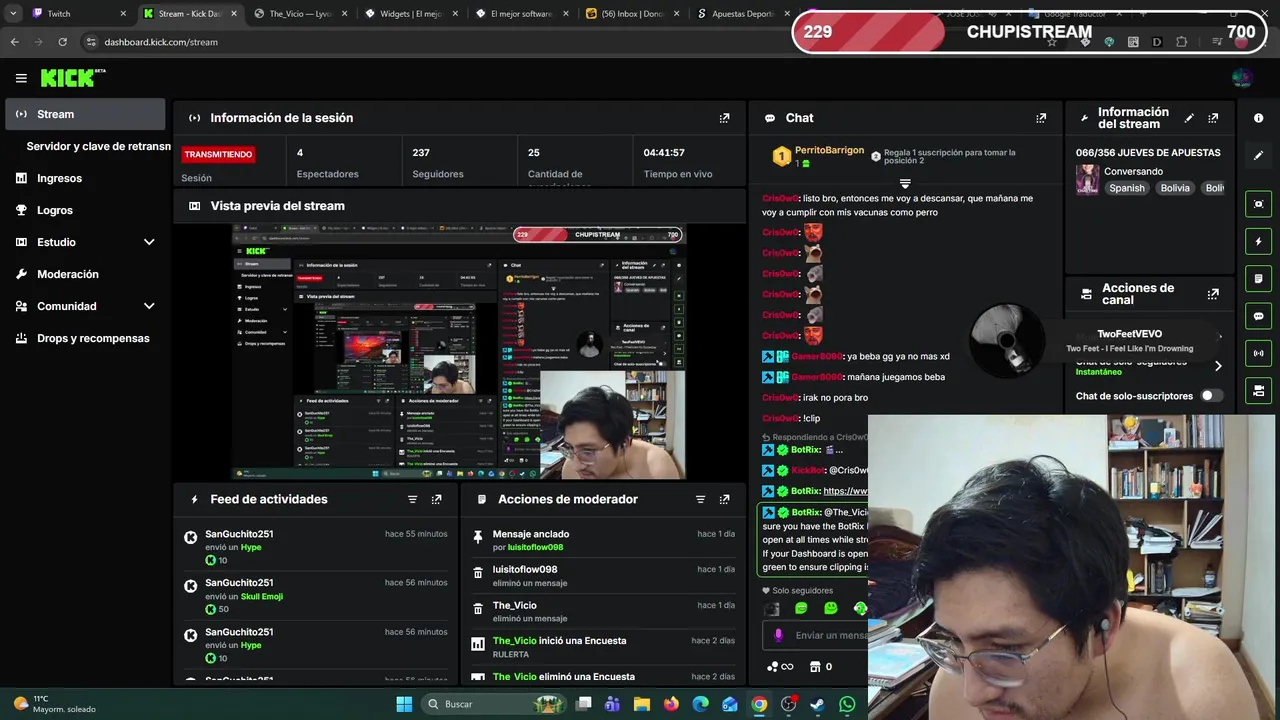
Task: Toggle the broadcast signal widget button
Action: pos(1258,353)
